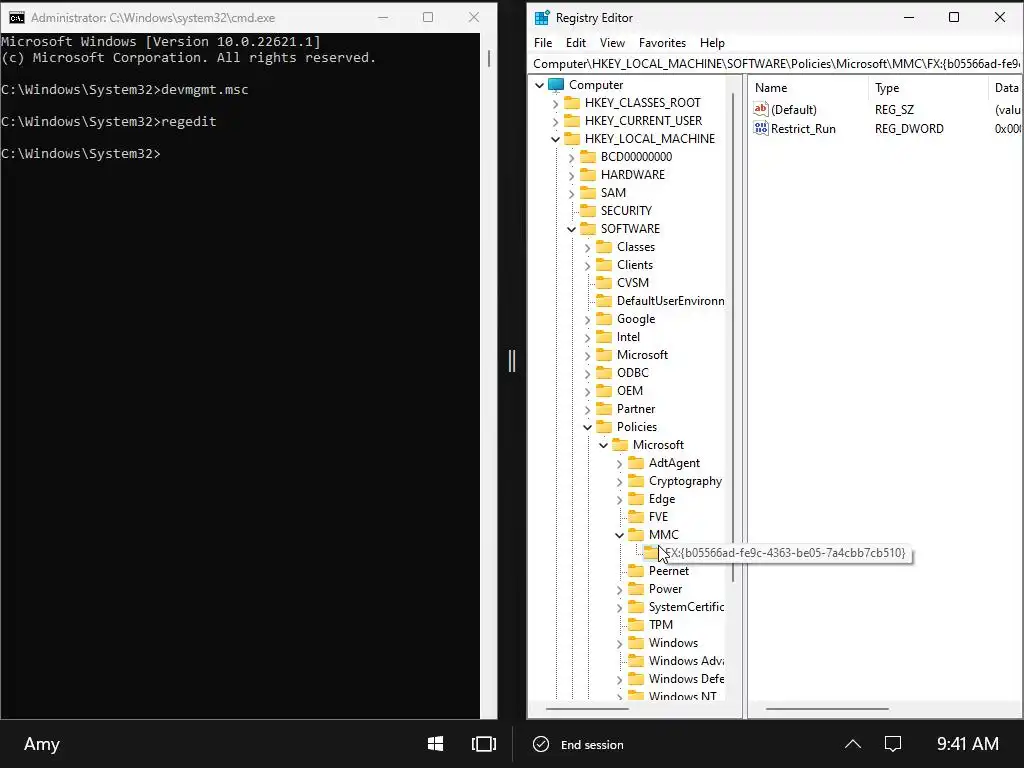1024x768 pixels.
Task: Select the Clients key folder icon
Action: click(604, 264)
